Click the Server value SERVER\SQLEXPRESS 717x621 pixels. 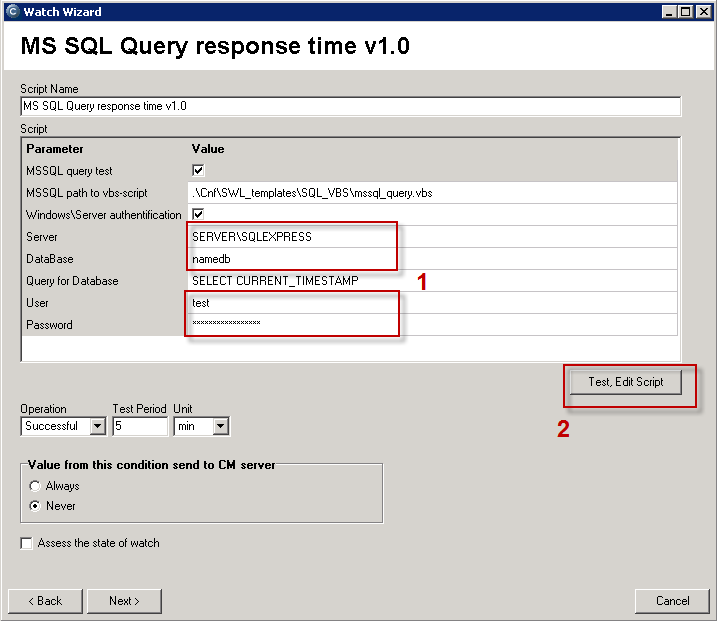click(251, 237)
